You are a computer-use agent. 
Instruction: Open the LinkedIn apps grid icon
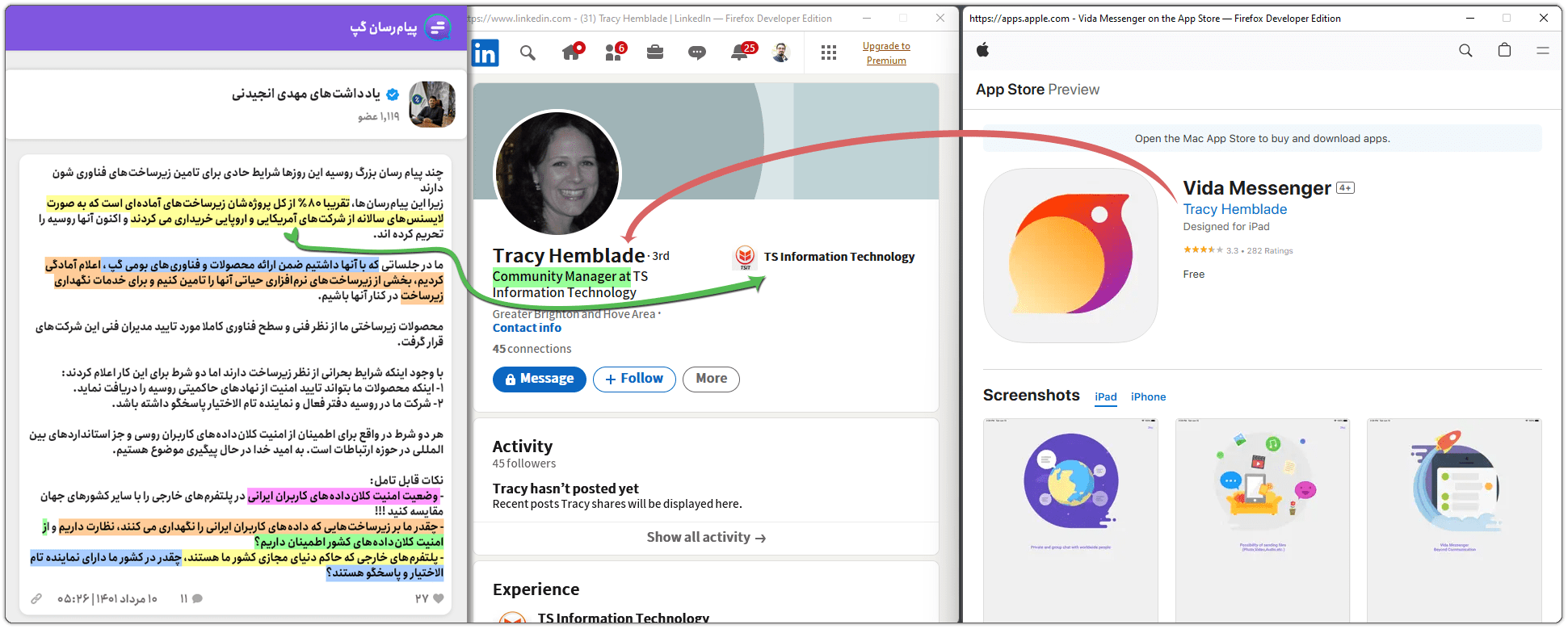[829, 53]
